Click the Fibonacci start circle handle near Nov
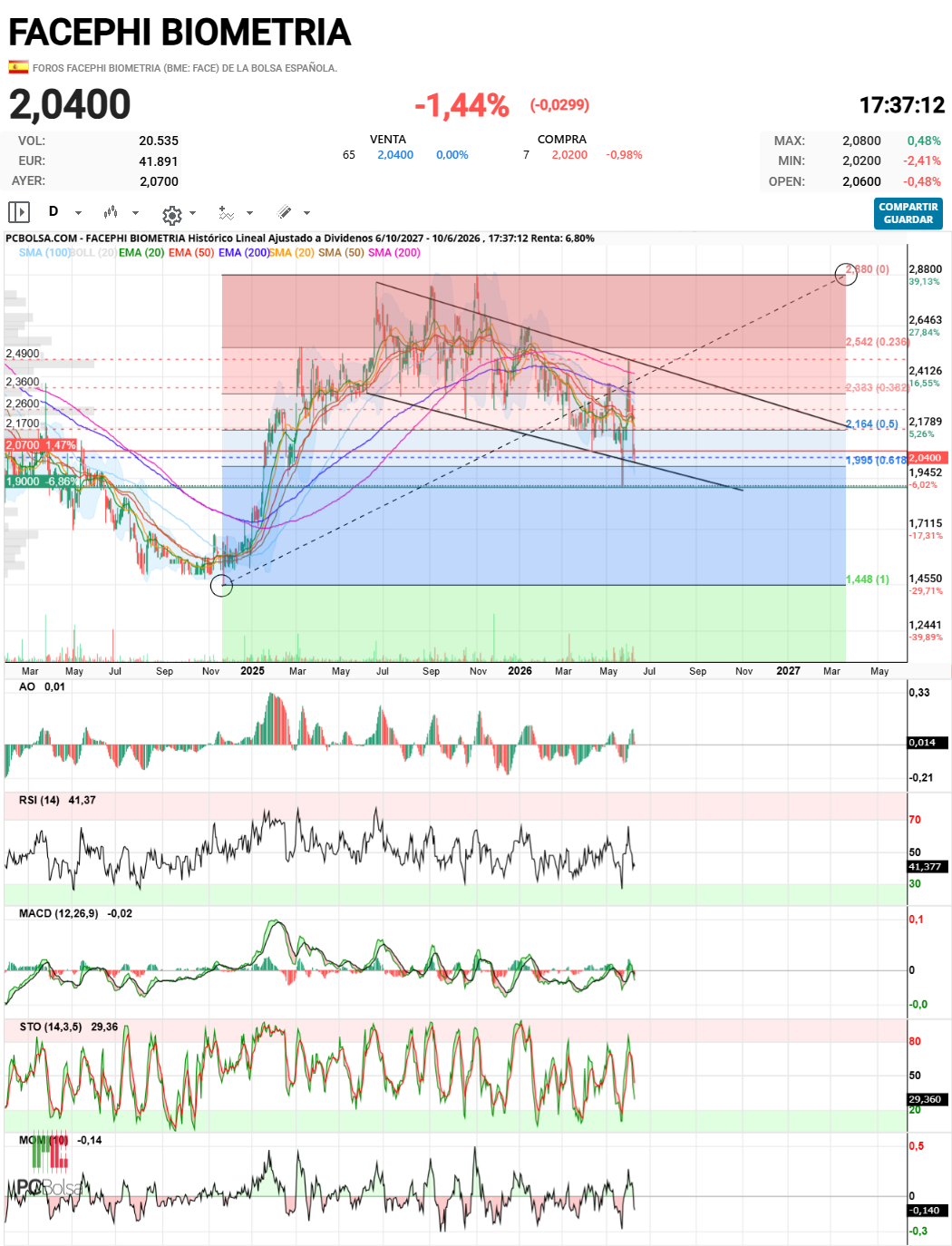 click(221, 585)
